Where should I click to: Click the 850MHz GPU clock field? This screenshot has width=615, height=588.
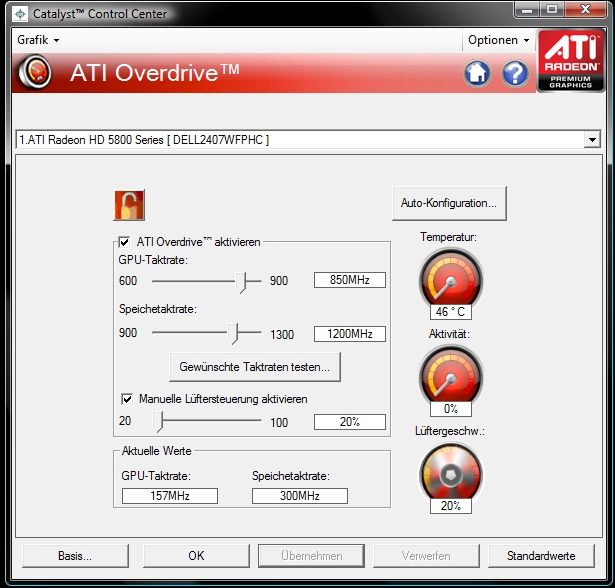tap(349, 280)
